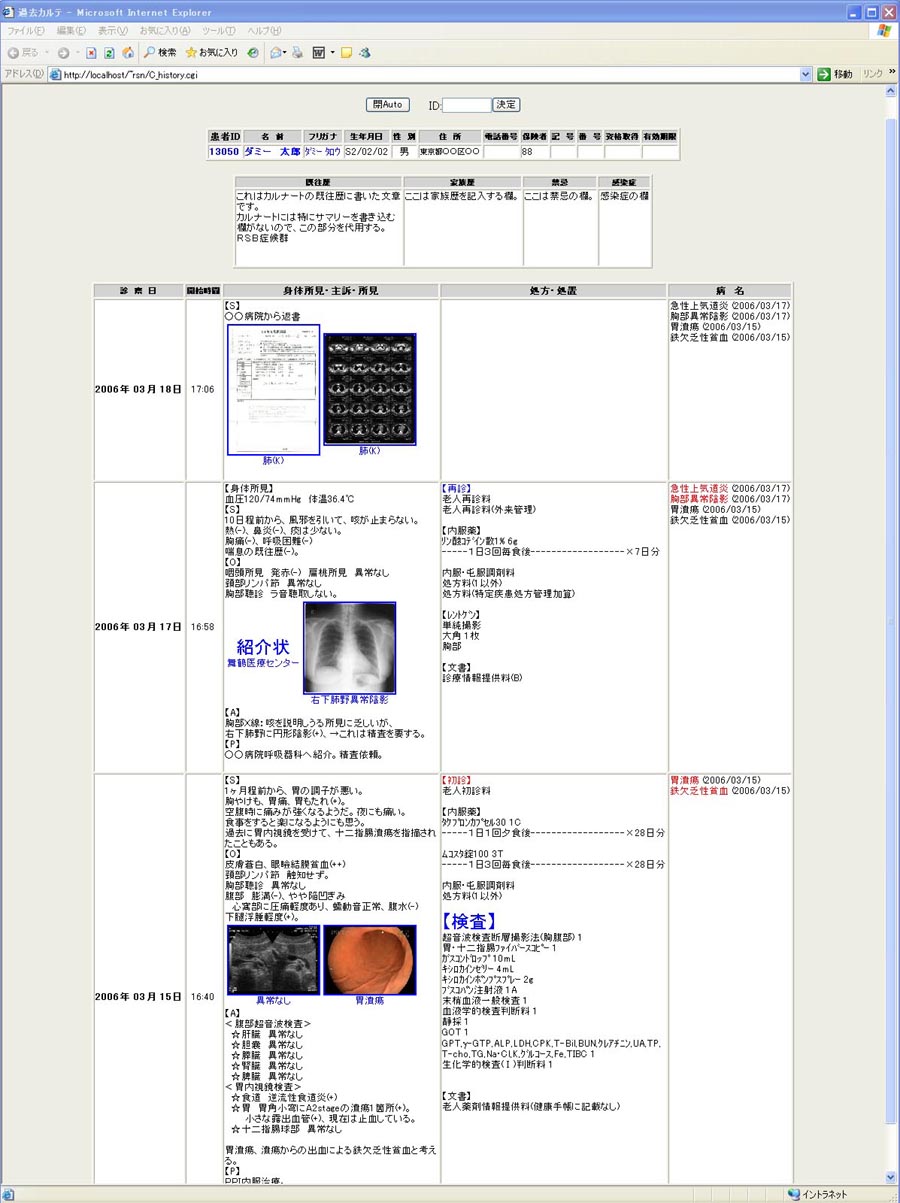Viewport: 900px width, 1203px height.
Task: Click the 17:06 start time cell
Action: tap(202, 389)
